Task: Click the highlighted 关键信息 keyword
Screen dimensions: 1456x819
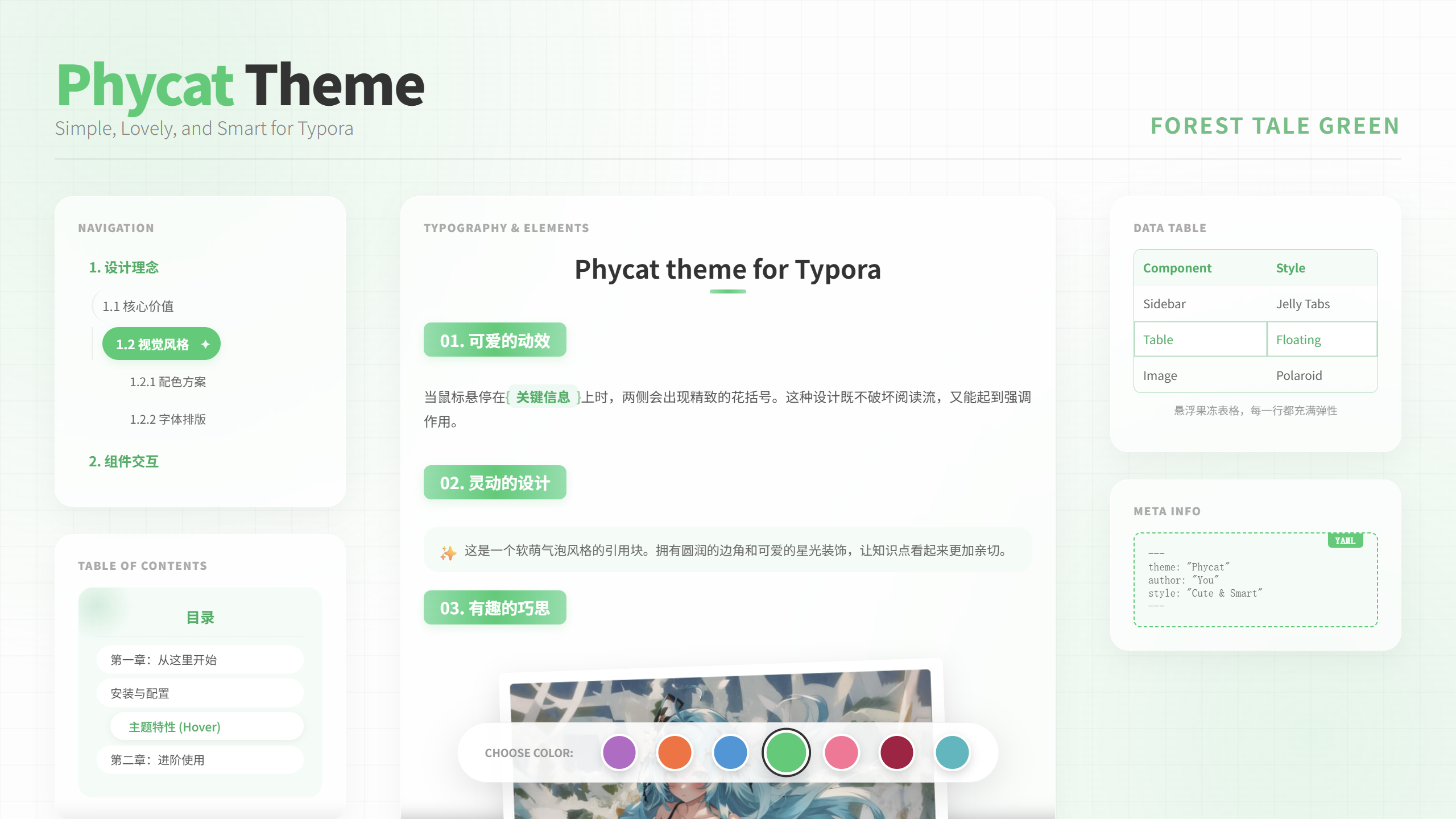Action: 543,397
